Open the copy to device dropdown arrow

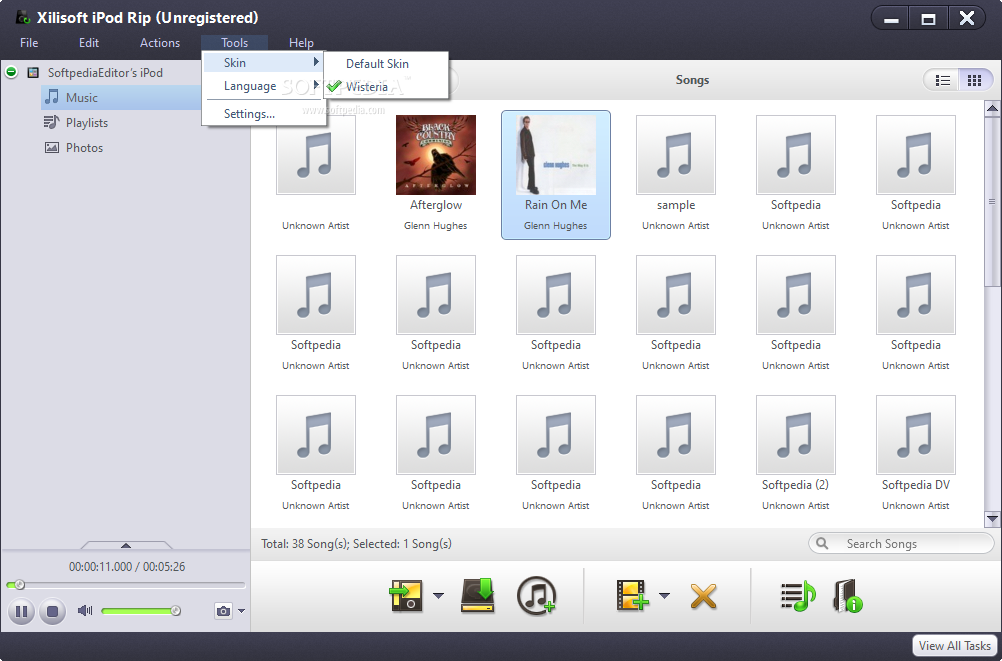[x=438, y=596]
